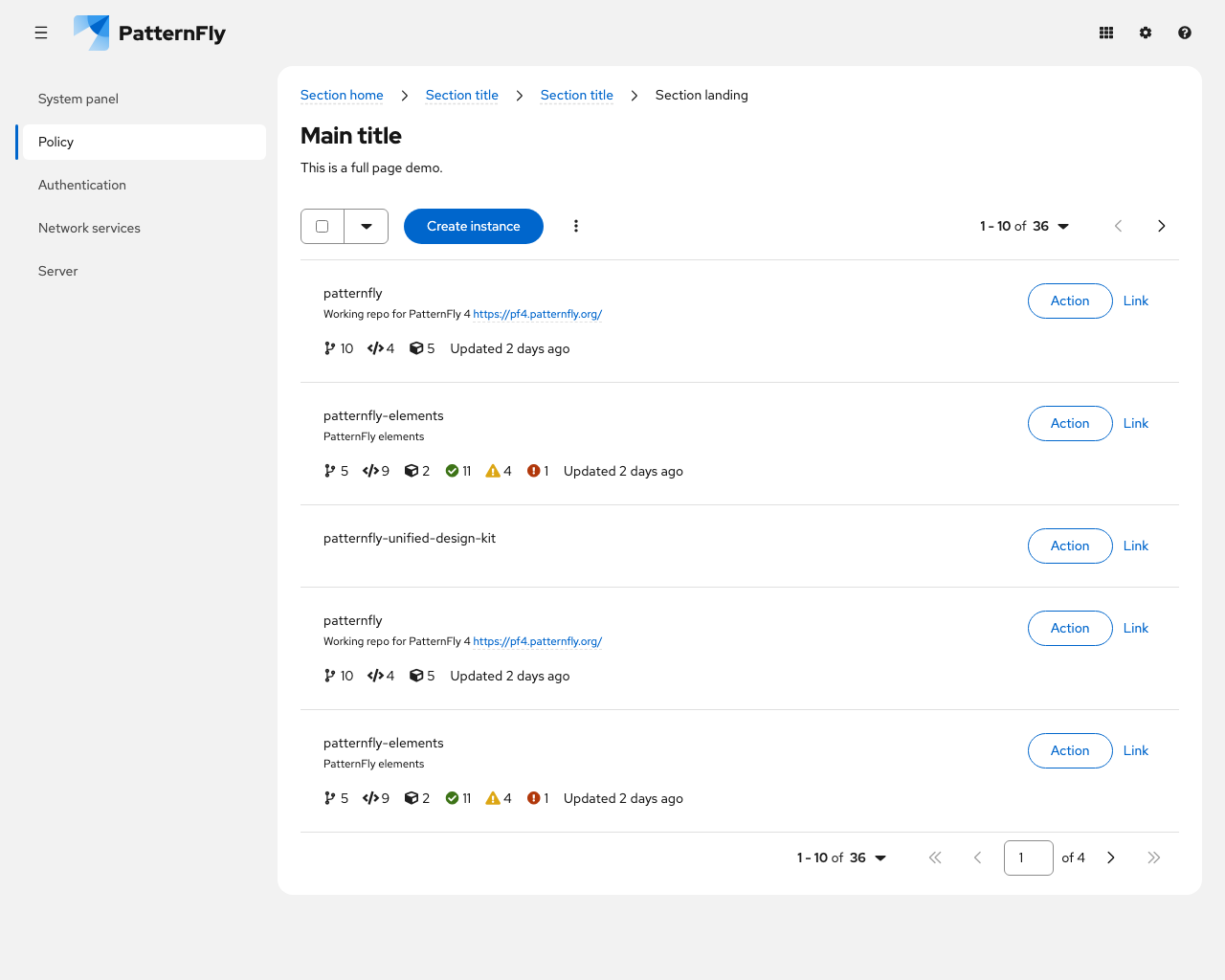Screen dimensions: 1225x980
Task: Go to previous page in bottom pagination
Action: click(x=977, y=857)
